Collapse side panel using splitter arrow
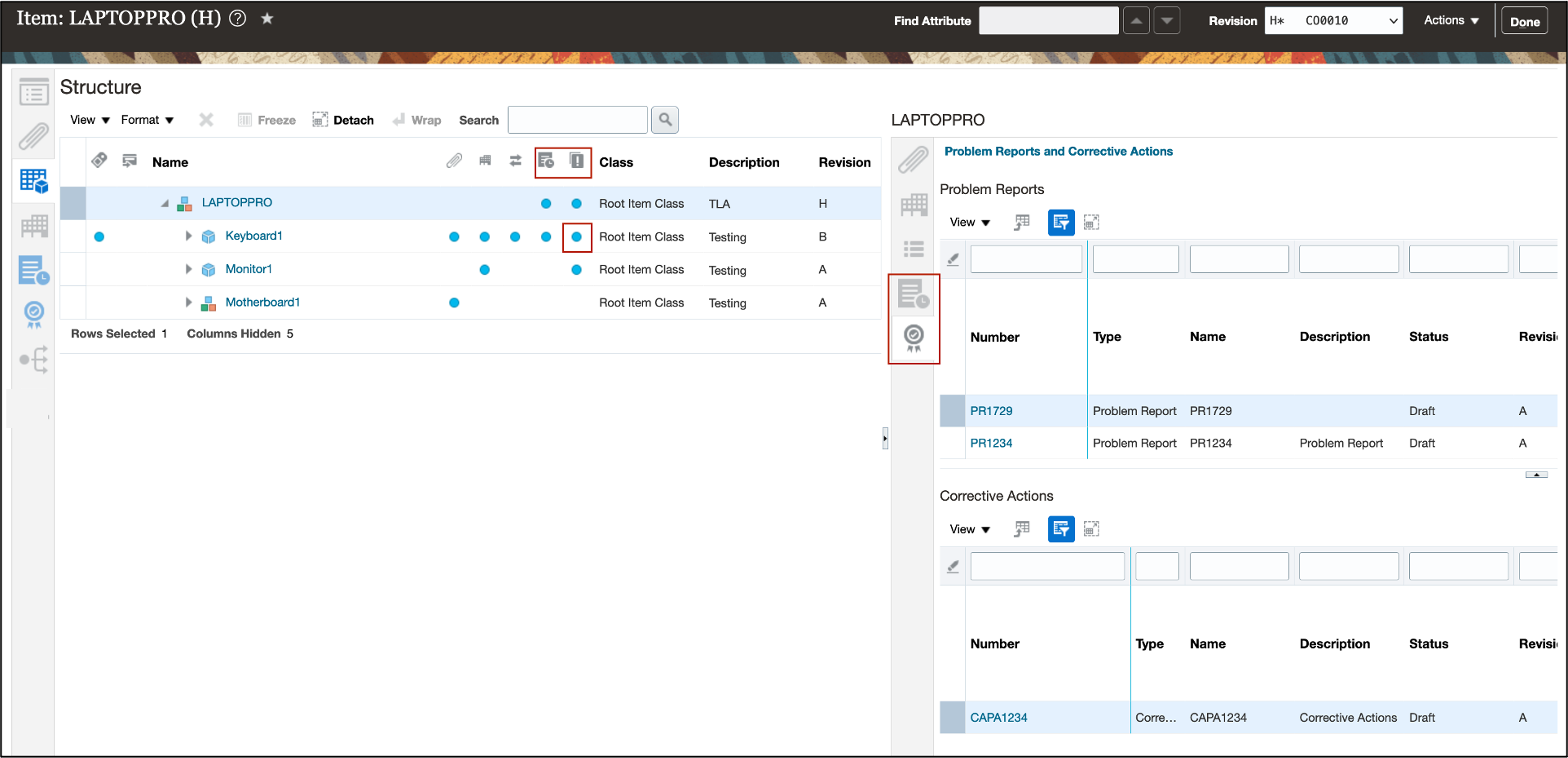The image size is (1568, 758). click(885, 438)
